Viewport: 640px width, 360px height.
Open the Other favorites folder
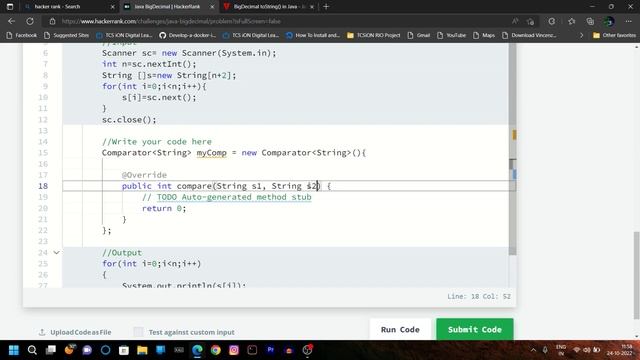point(614,35)
